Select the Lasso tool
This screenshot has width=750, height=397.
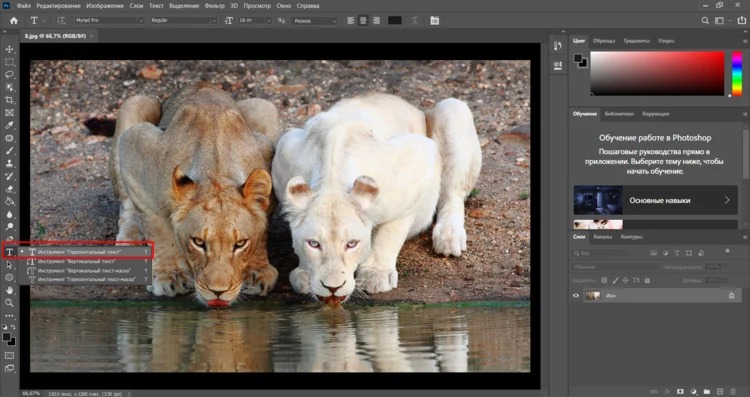[9, 75]
